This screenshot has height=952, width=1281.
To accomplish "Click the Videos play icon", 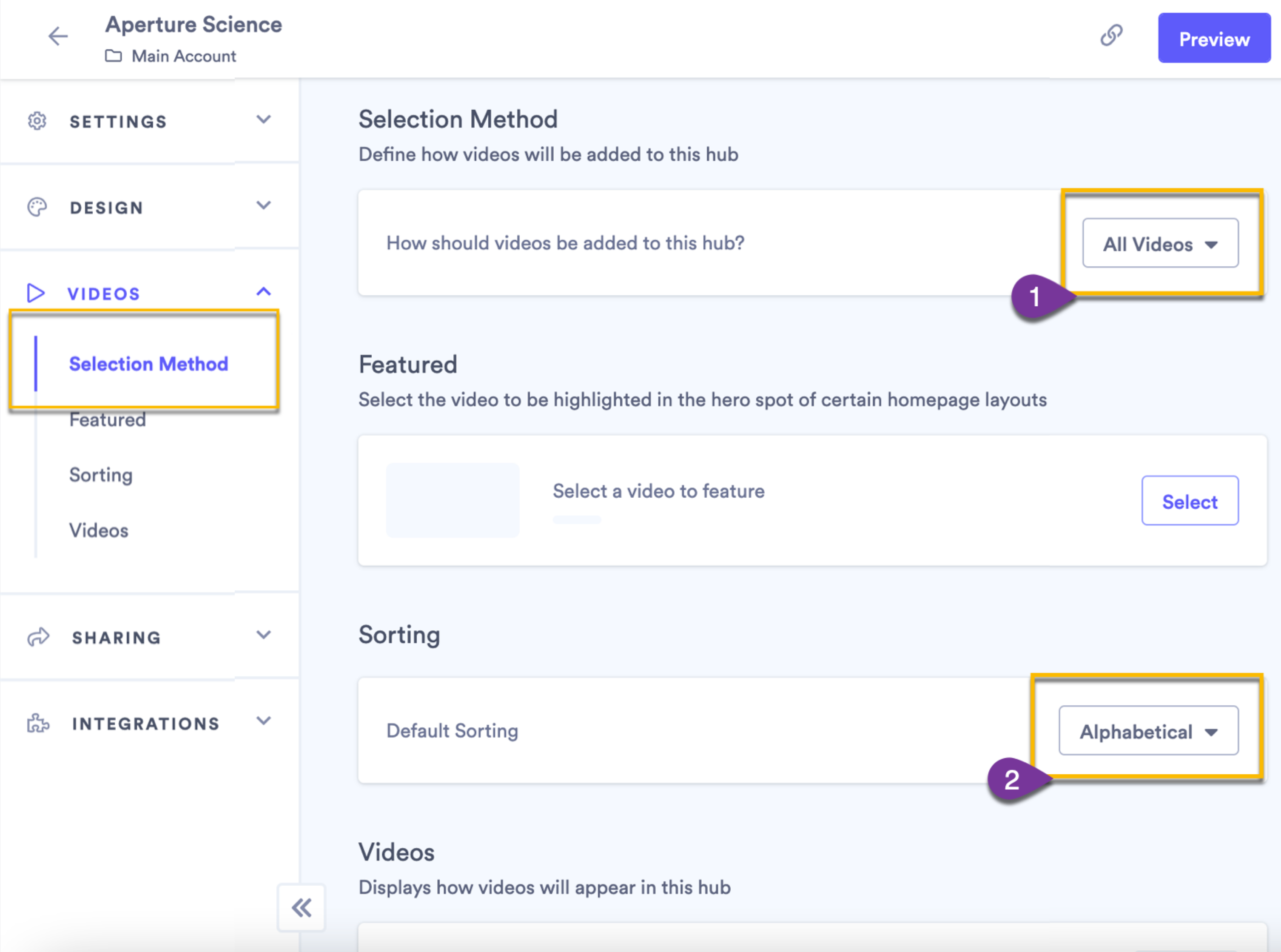I will (x=37, y=293).
